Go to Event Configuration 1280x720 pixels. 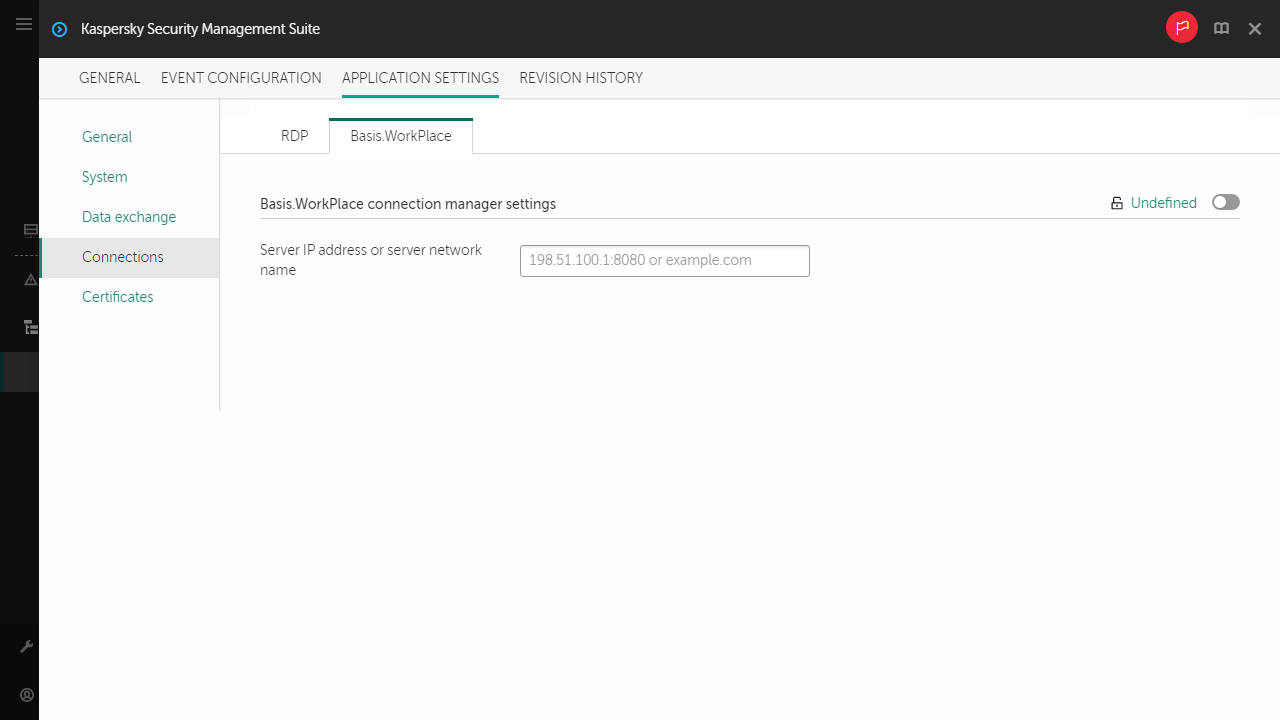coord(241,78)
